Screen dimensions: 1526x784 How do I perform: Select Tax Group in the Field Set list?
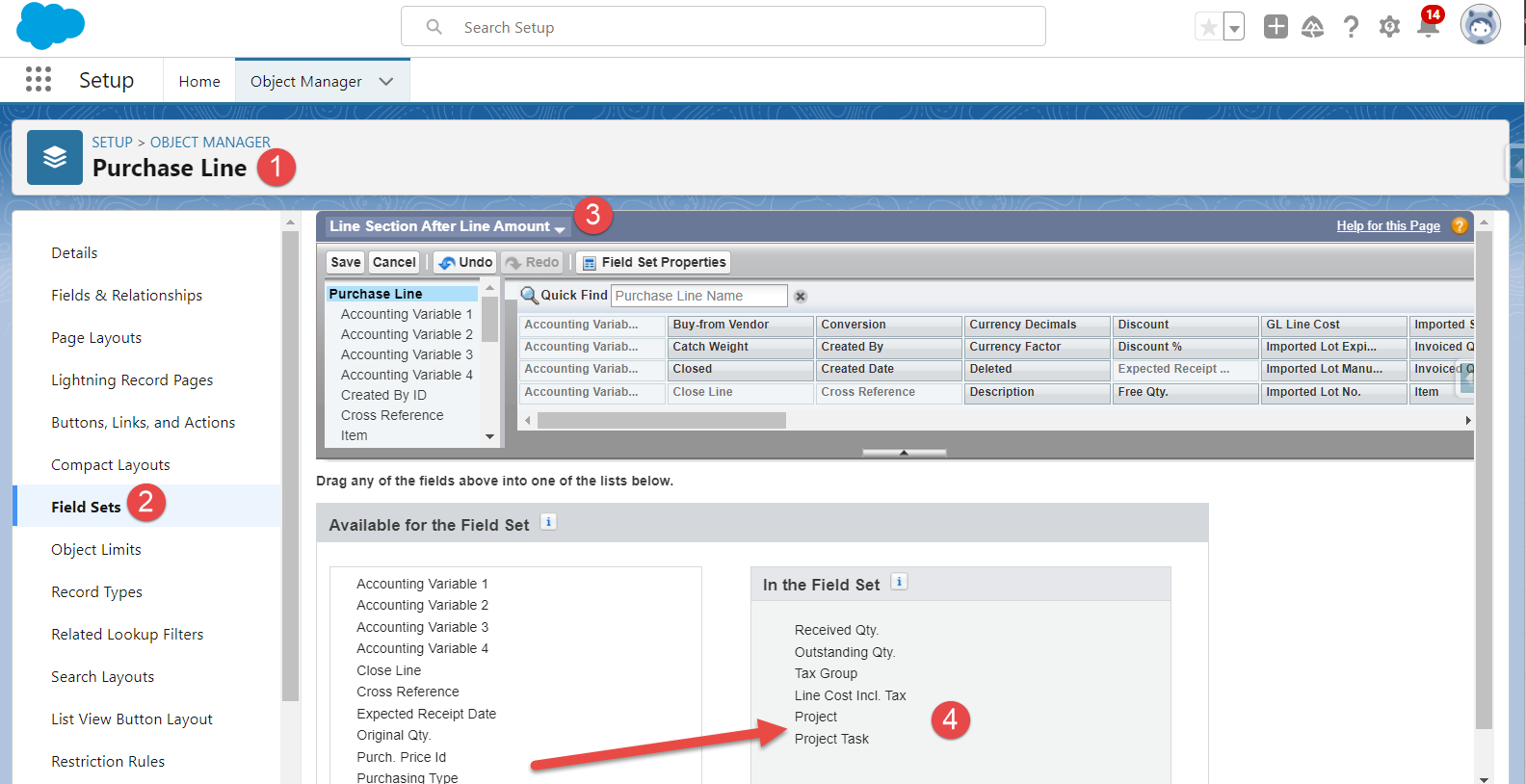pos(826,673)
